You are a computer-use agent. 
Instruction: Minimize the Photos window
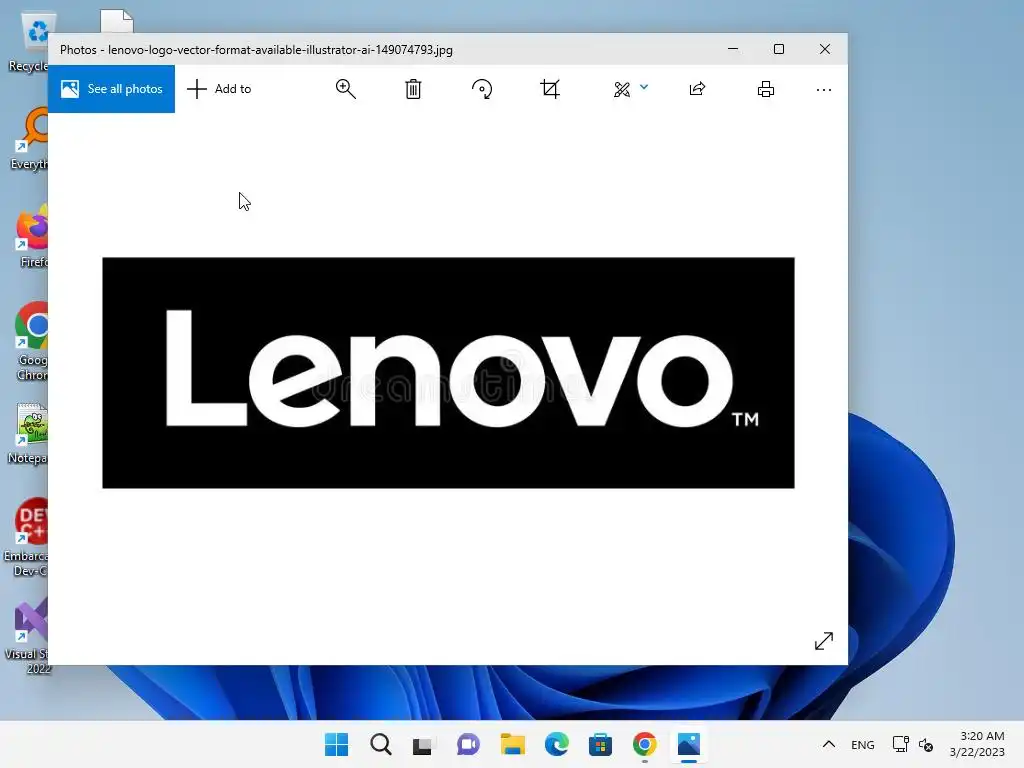tap(733, 49)
